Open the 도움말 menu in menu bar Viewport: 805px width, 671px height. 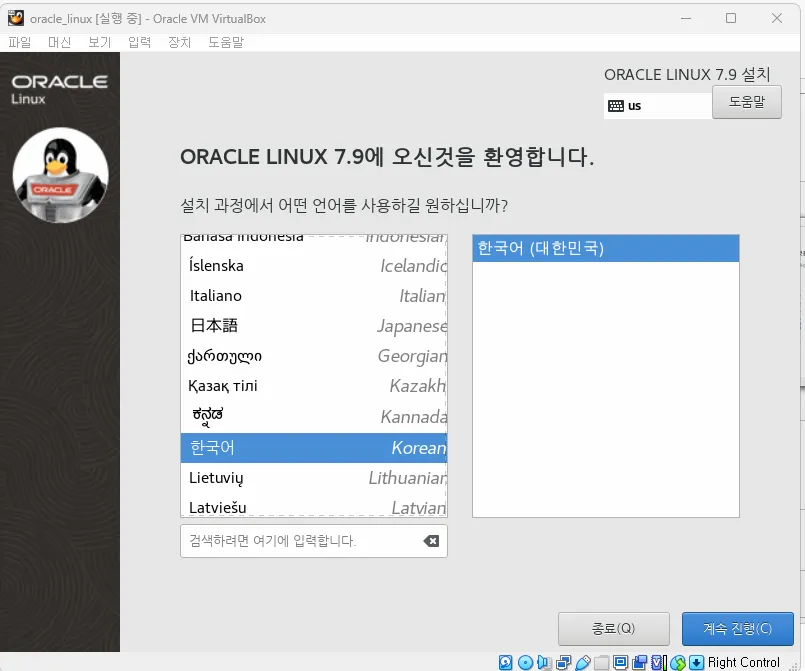coord(225,42)
